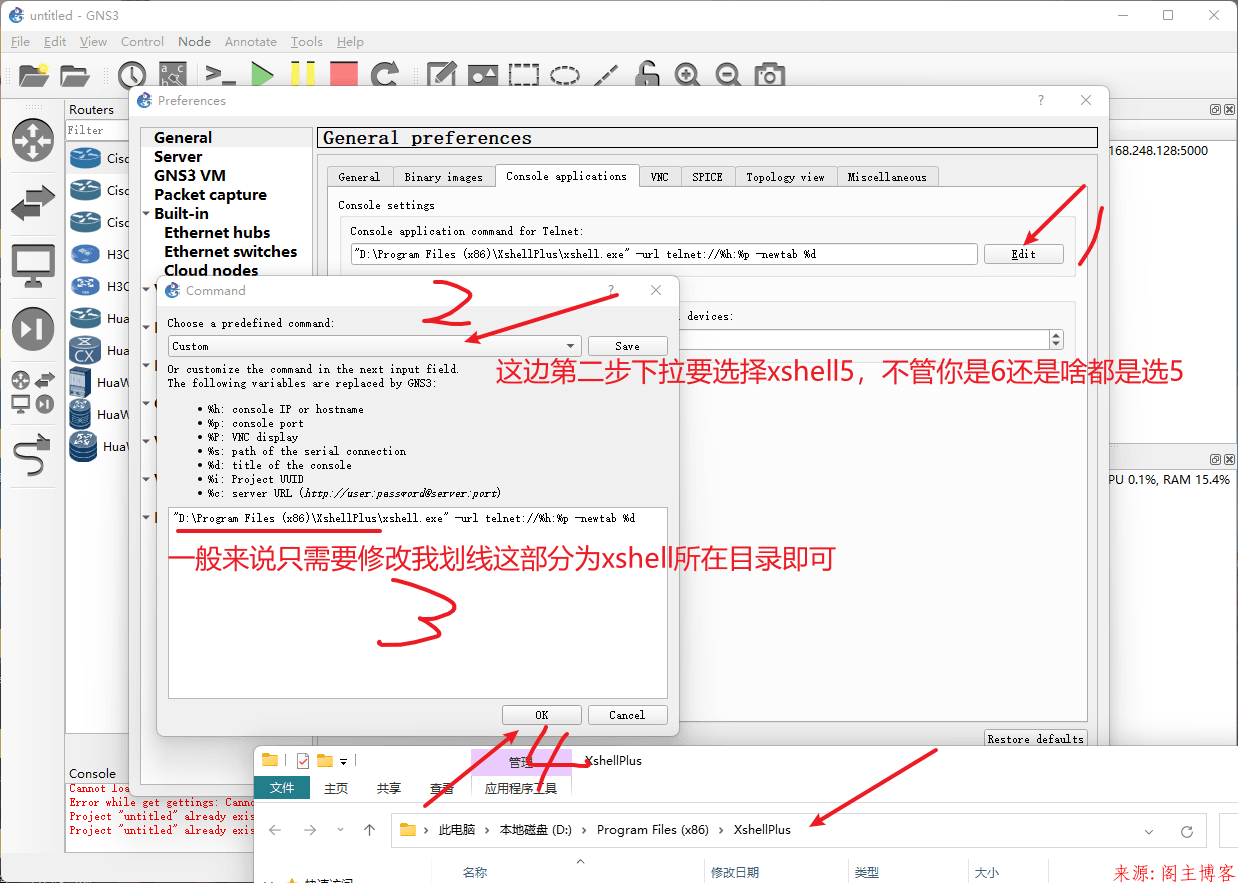Open the Edit menu
Image resolution: width=1238 pixels, height=883 pixels.
point(55,42)
